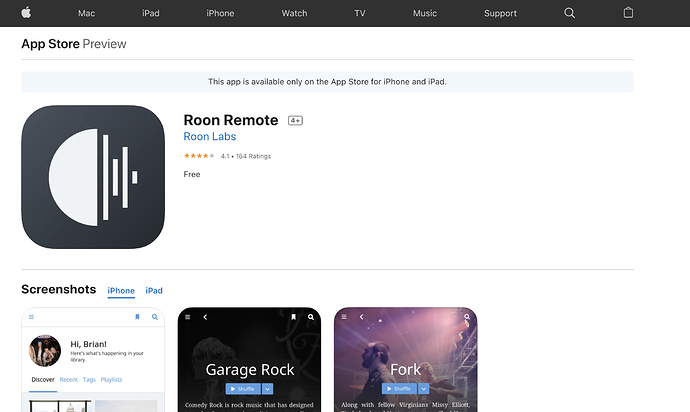Image resolution: width=690 pixels, height=412 pixels.
Task: Click the Apple logo icon
Action: (26, 13)
